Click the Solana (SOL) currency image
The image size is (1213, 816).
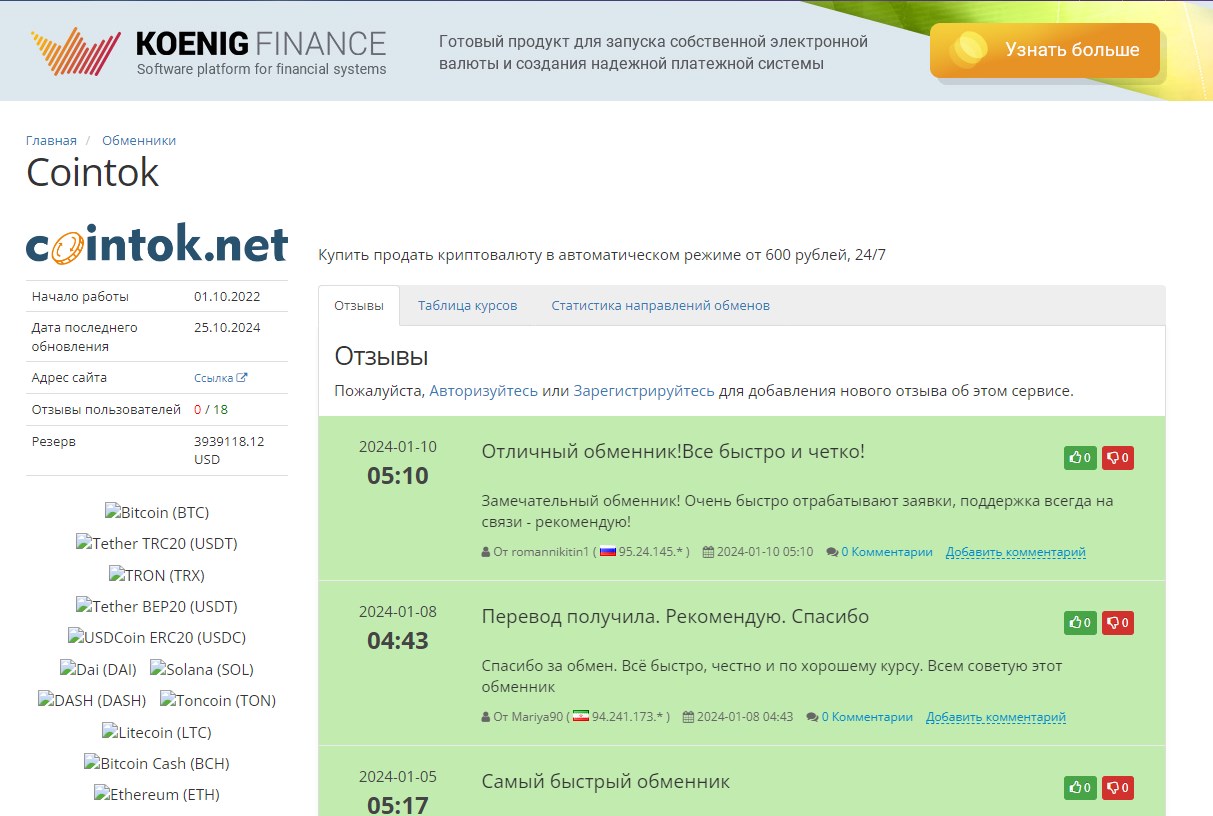tap(202, 669)
